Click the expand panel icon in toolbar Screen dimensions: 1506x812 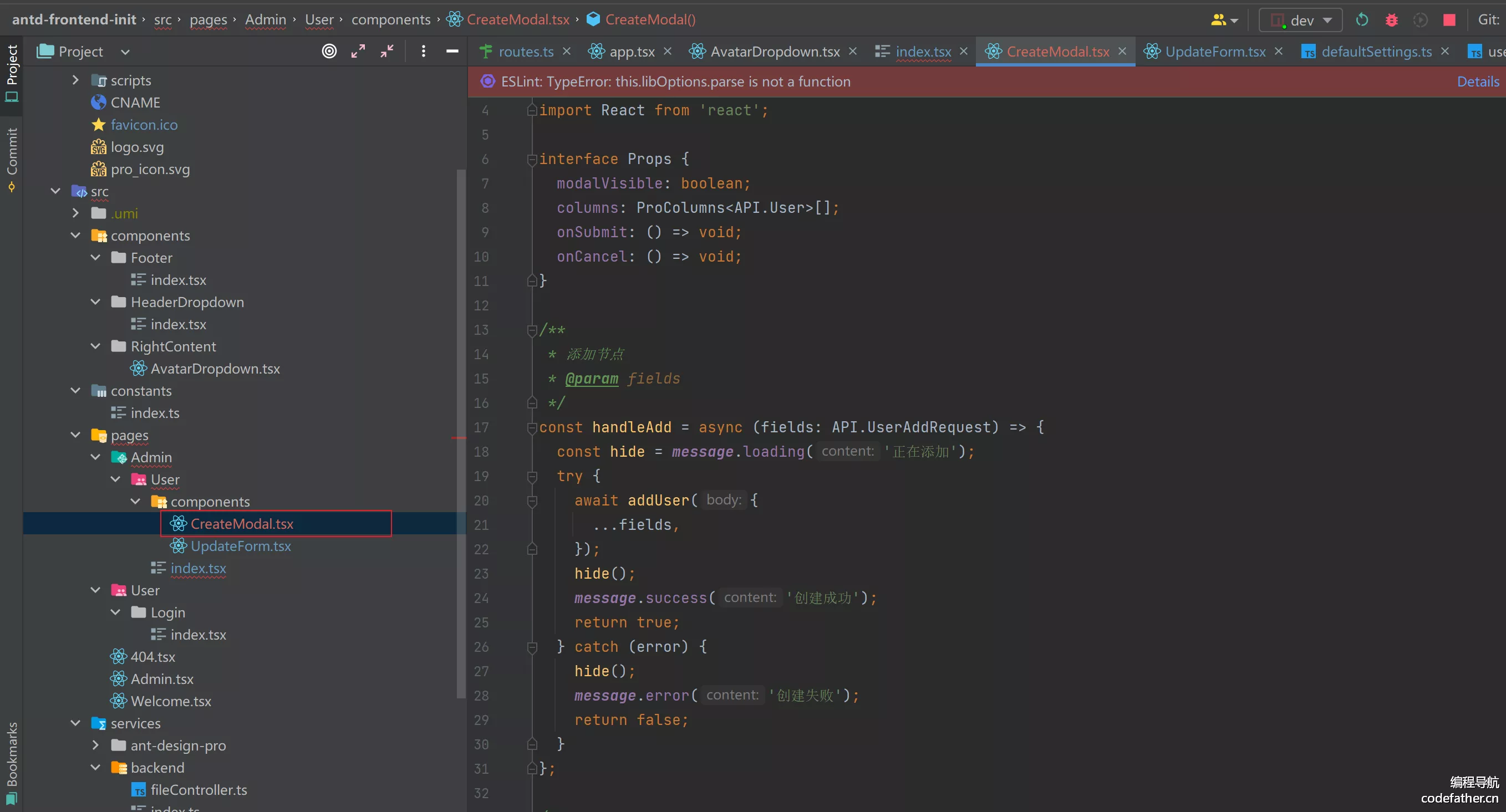pyautogui.click(x=358, y=51)
